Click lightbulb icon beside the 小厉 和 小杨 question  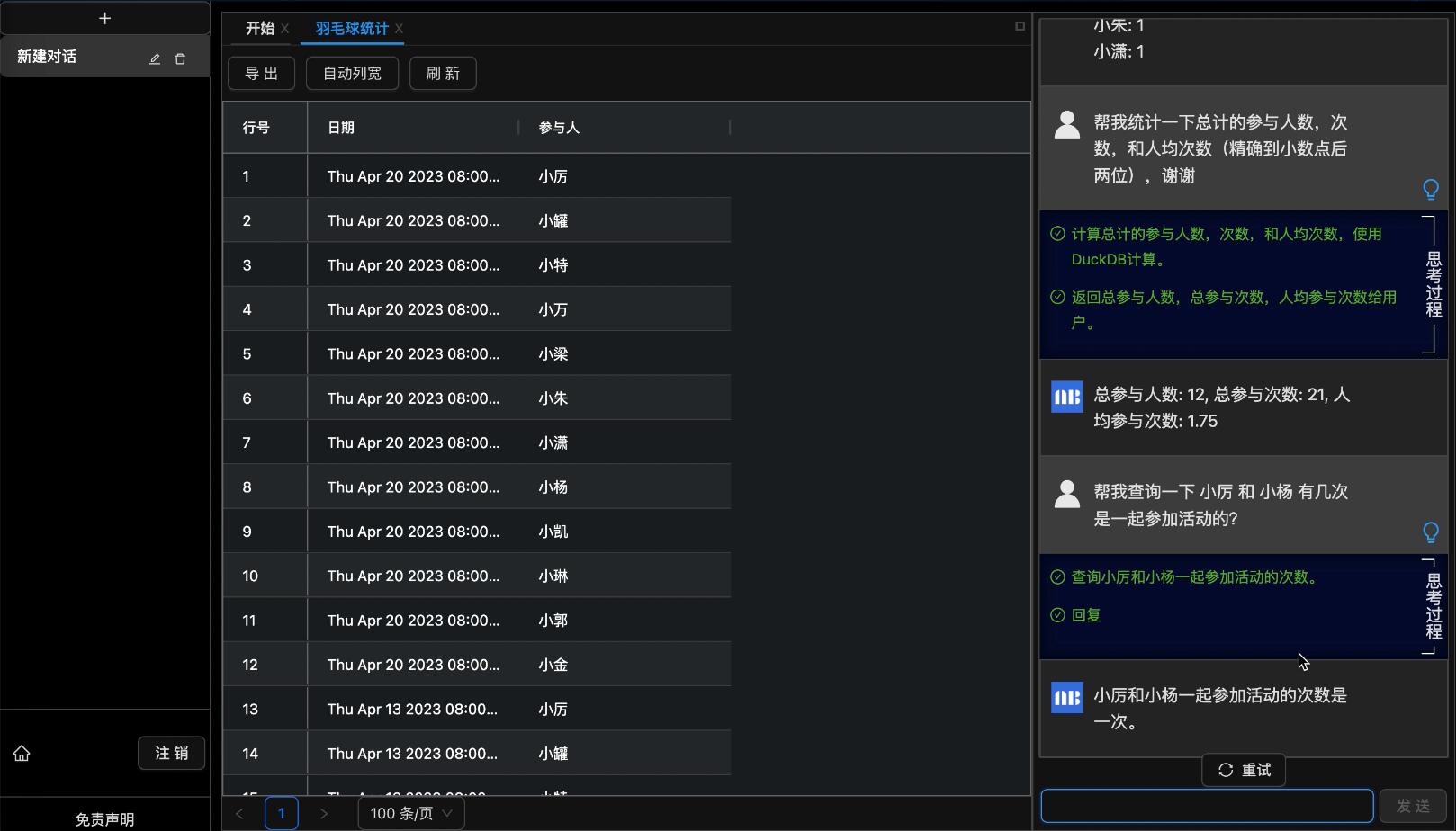click(x=1430, y=532)
